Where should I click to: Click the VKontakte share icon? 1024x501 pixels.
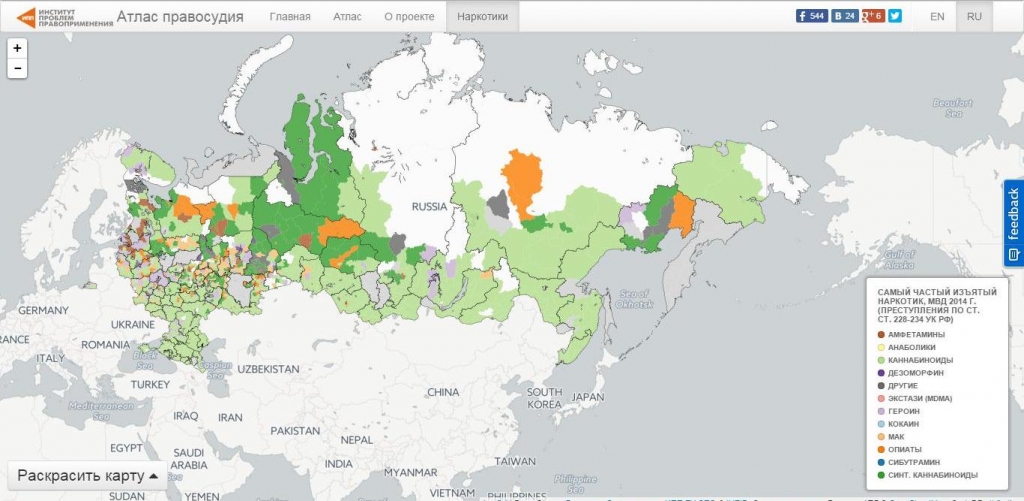pos(844,16)
